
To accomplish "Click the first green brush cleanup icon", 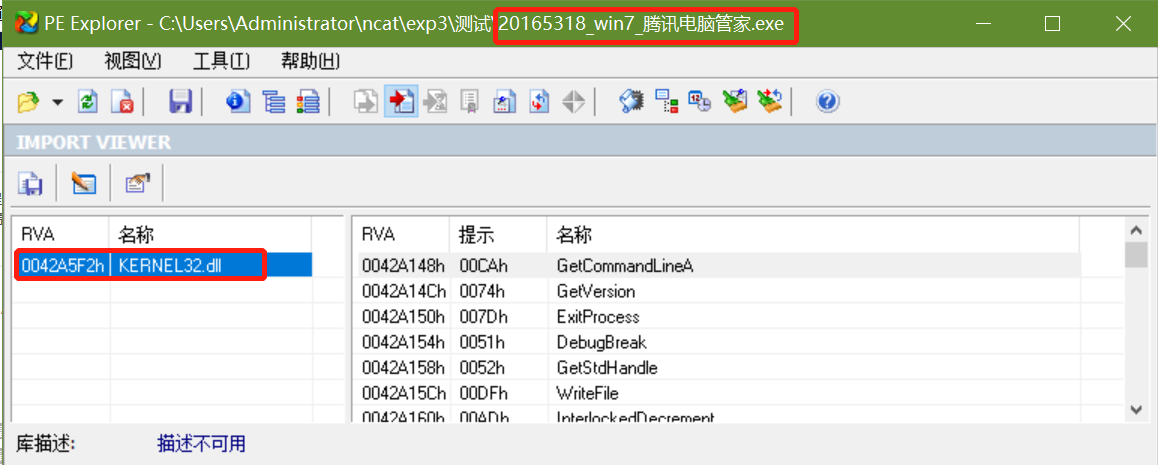I will (735, 102).
